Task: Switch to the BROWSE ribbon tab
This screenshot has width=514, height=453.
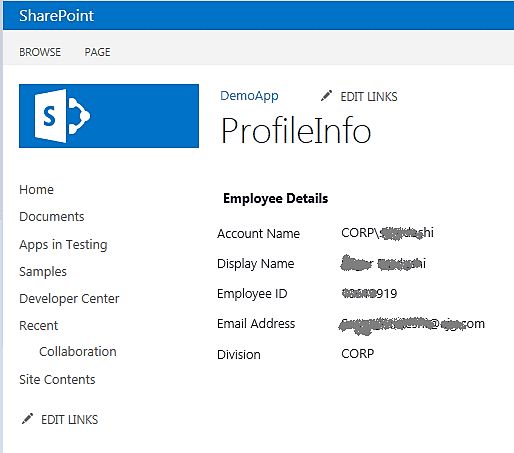Action: pos(40,52)
